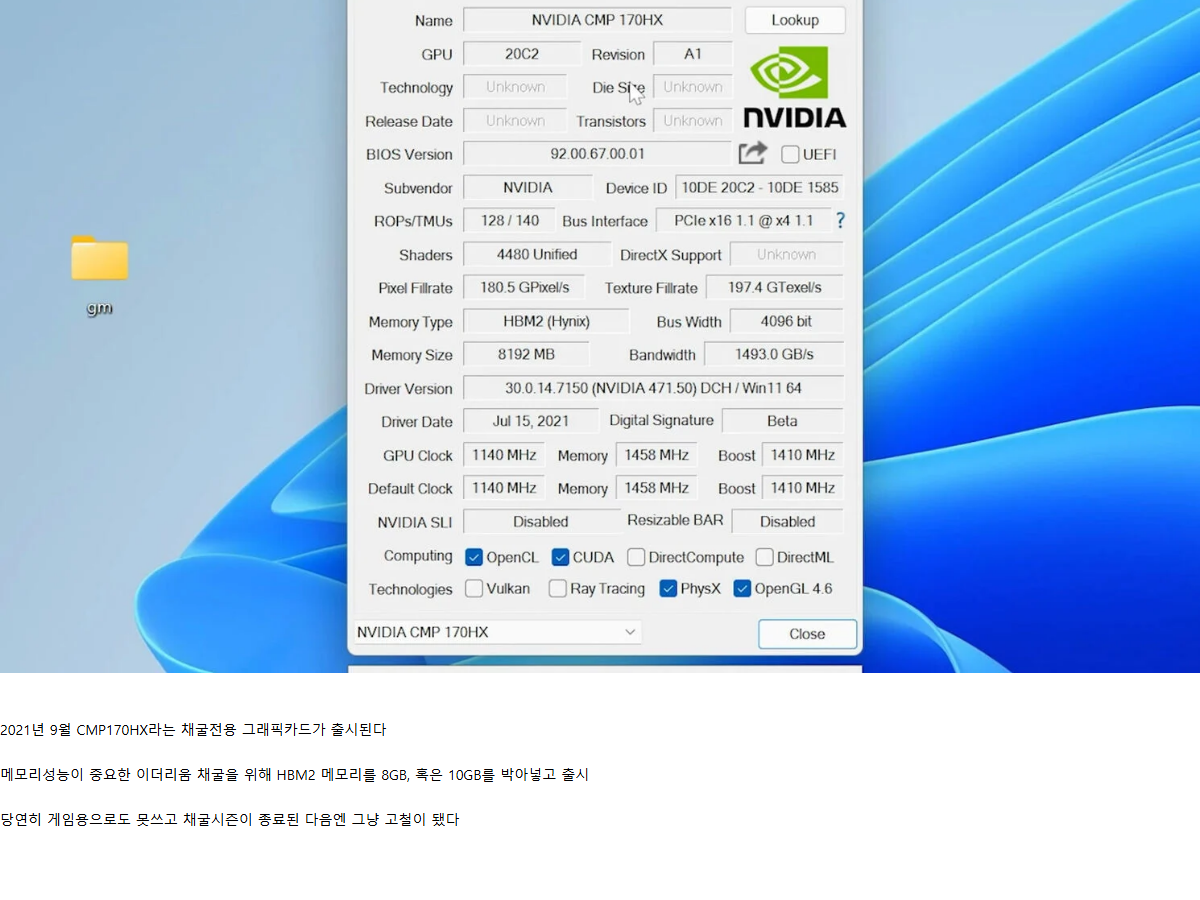Click the Die Size field showing Unknown

693,87
